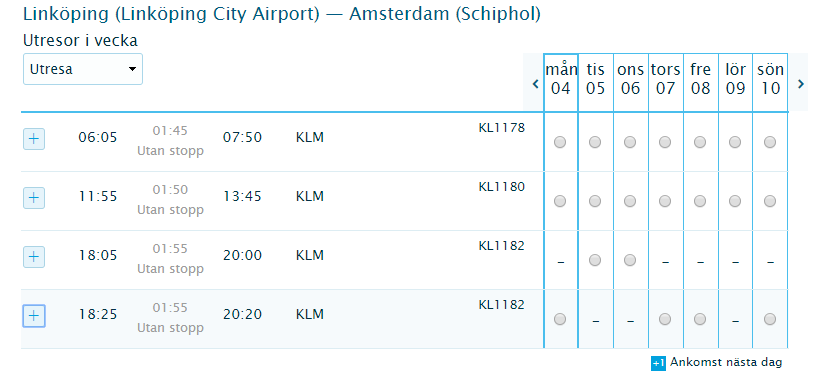Select 18:05 KL1182 flight on Wednesday 06
This screenshot has height=385, width=828.
(630, 260)
